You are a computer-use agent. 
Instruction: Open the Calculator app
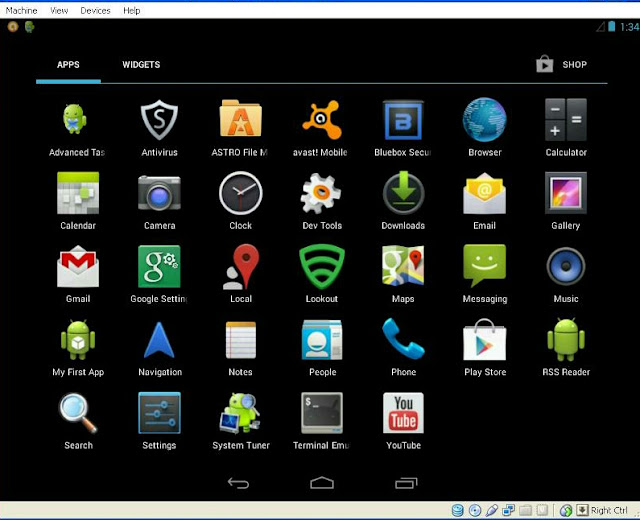pyautogui.click(x=566, y=129)
